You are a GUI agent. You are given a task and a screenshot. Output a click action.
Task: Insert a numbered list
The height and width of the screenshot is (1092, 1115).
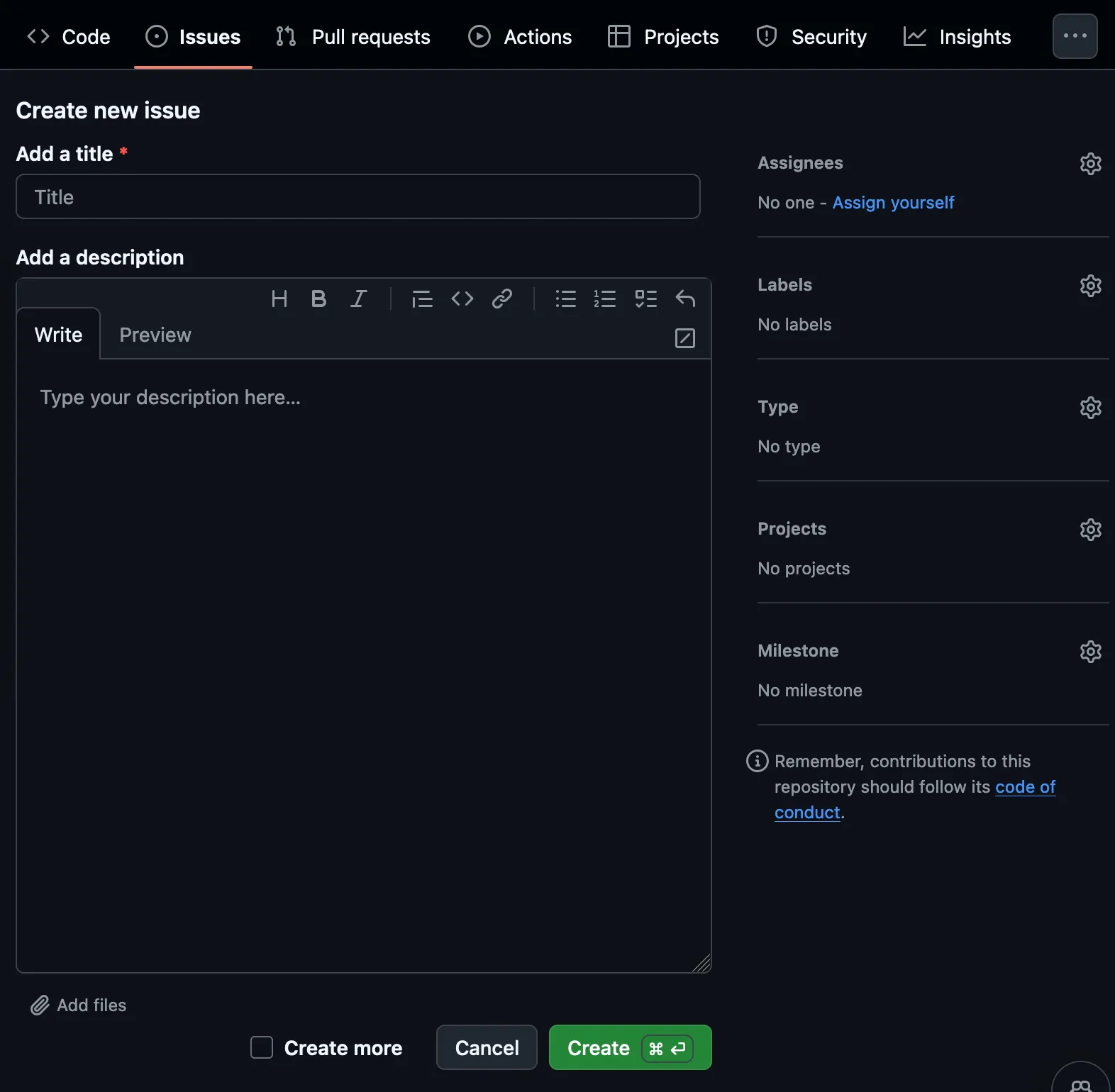pyautogui.click(x=605, y=299)
